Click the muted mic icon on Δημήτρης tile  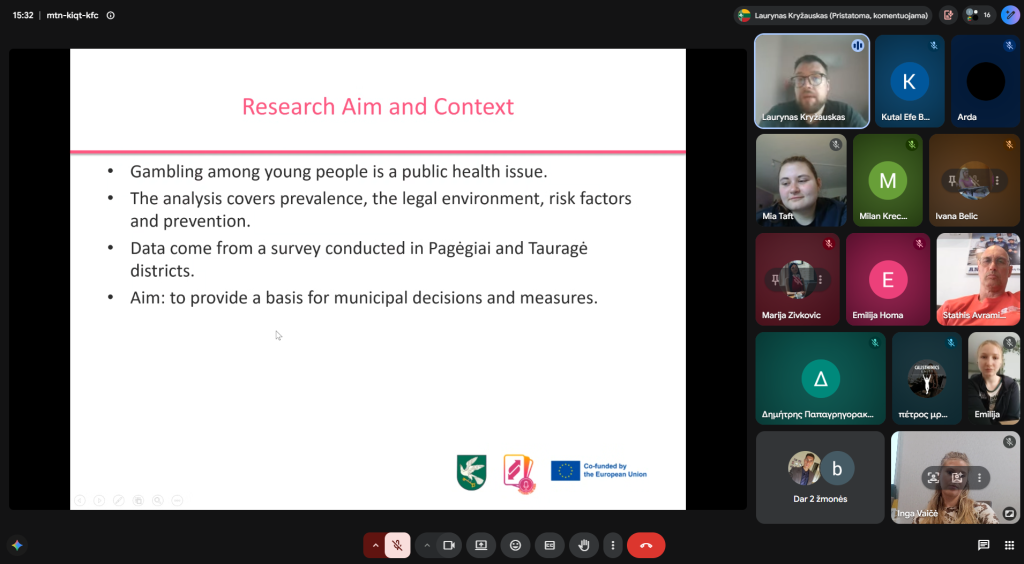pos(874,343)
